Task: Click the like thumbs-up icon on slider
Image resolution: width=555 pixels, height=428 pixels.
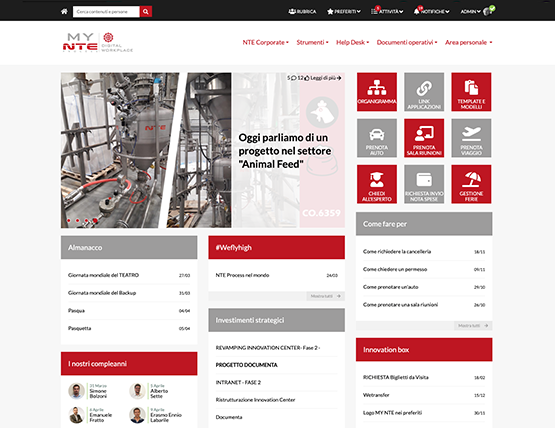Action: pyautogui.click(x=307, y=78)
